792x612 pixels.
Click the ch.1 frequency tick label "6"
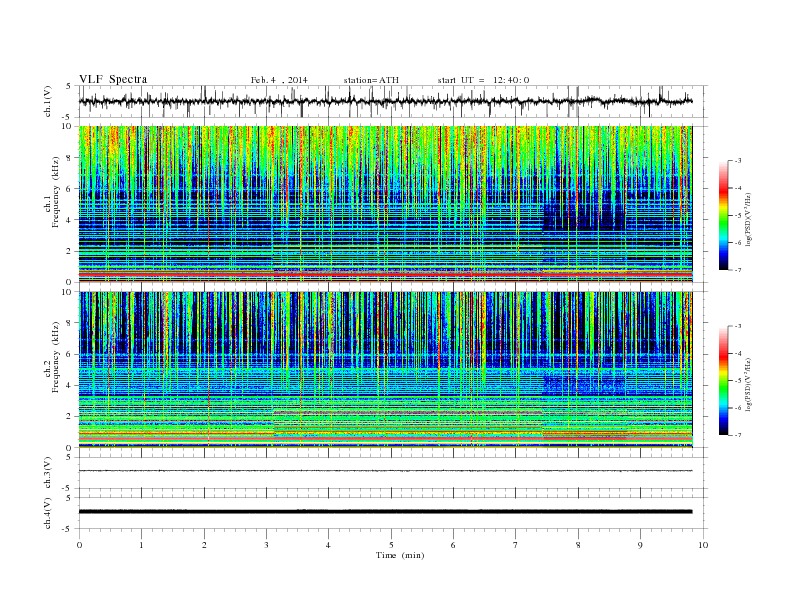point(69,189)
